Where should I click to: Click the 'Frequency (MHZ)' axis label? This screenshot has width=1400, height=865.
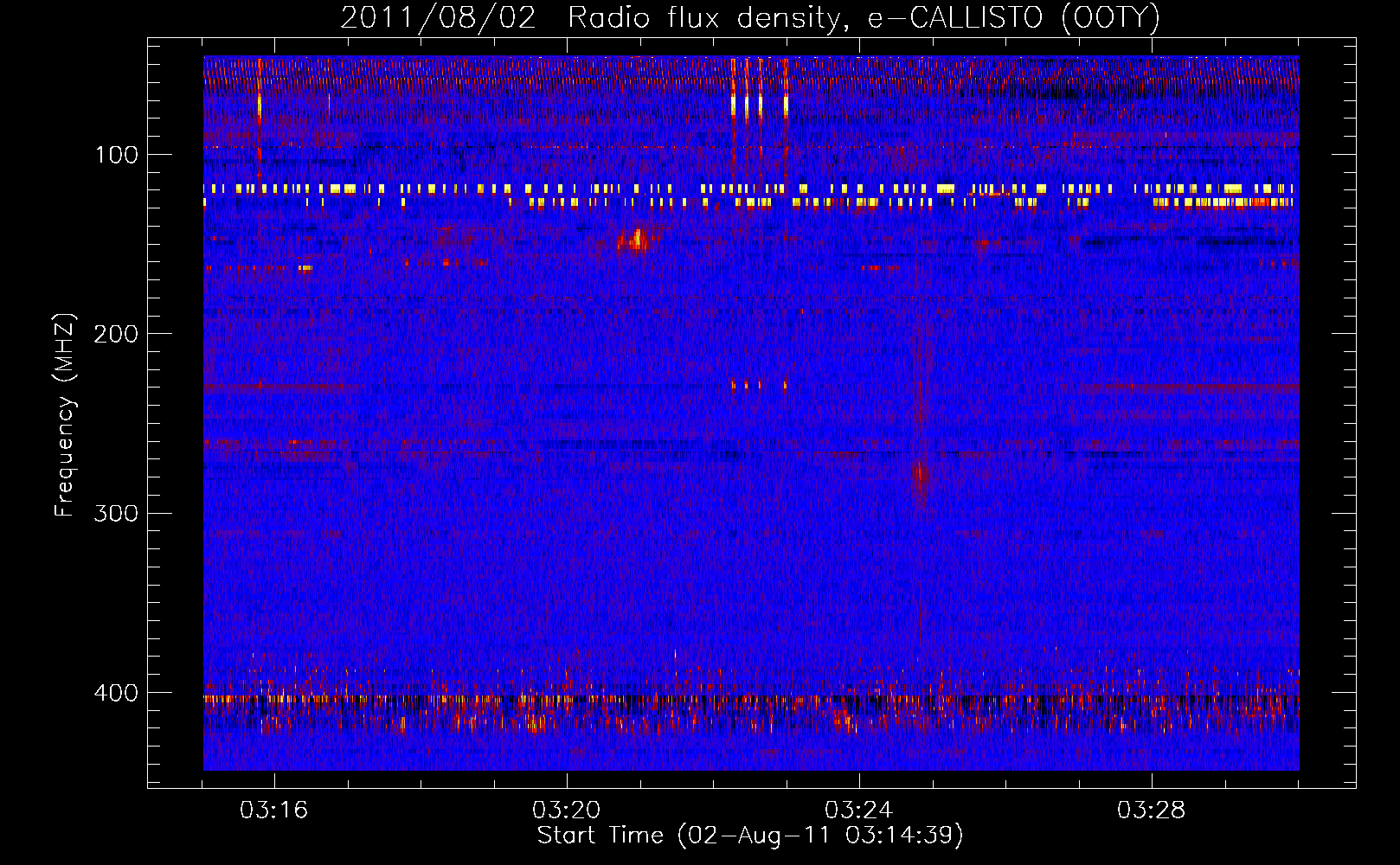(x=65, y=415)
